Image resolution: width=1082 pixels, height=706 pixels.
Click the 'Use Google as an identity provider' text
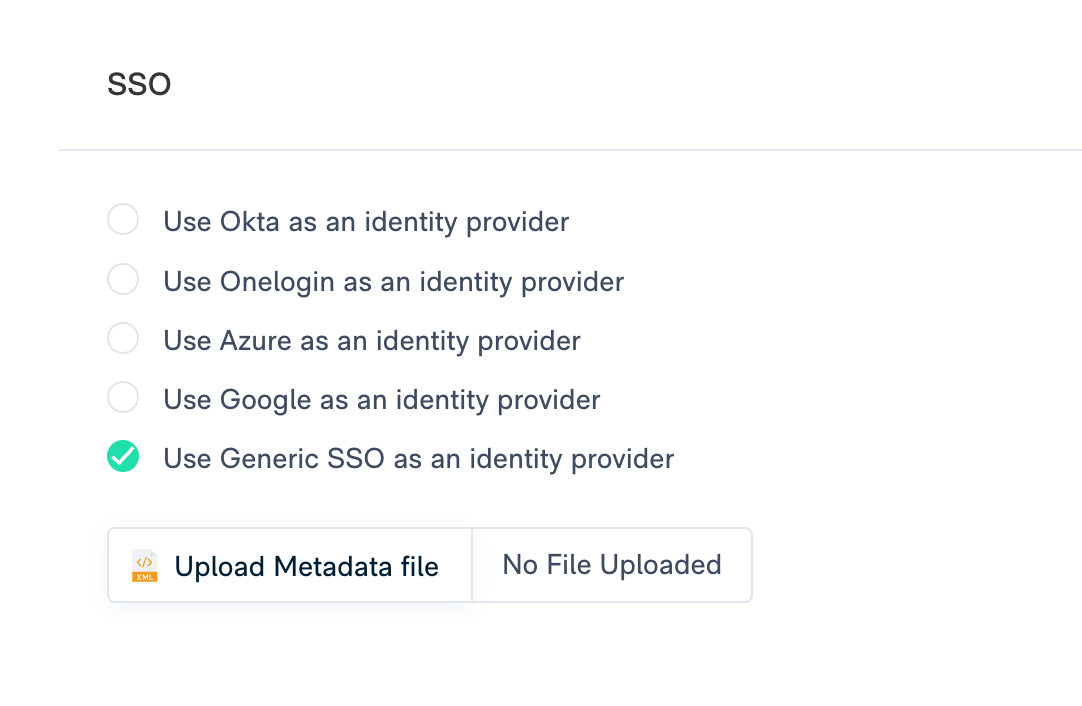click(x=382, y=401)
